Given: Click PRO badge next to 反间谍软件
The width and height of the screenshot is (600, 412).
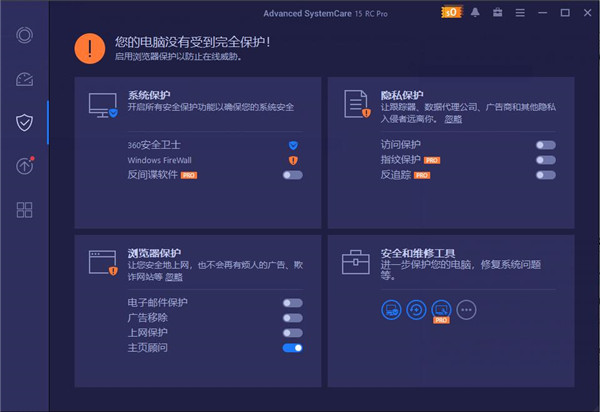Looking at the screenshot, I should point(189,175).
